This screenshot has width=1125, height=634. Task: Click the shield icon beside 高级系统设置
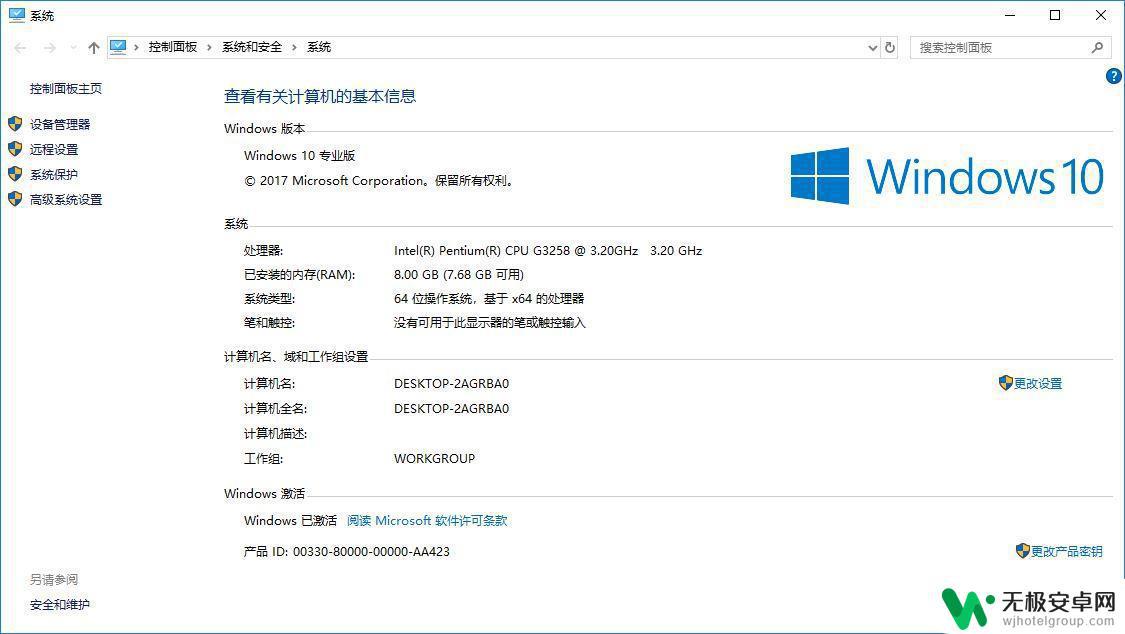click(15, 199)
